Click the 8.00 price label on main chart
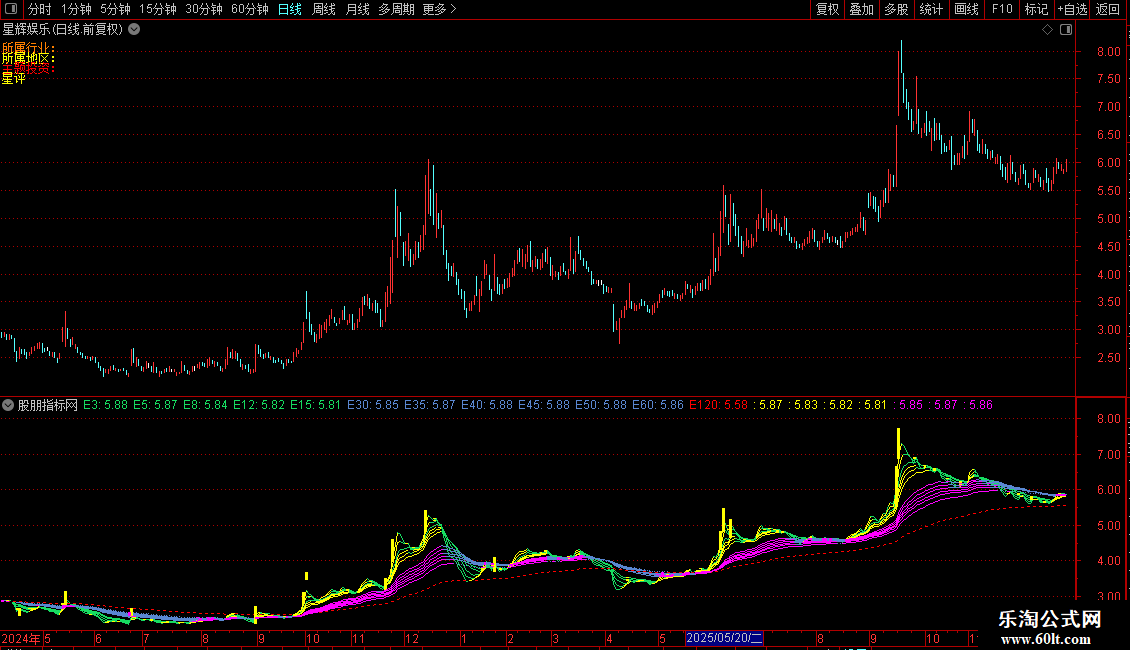This screenshot has width=1130, height=650. pyautogui.click(x=1108, y=52)
